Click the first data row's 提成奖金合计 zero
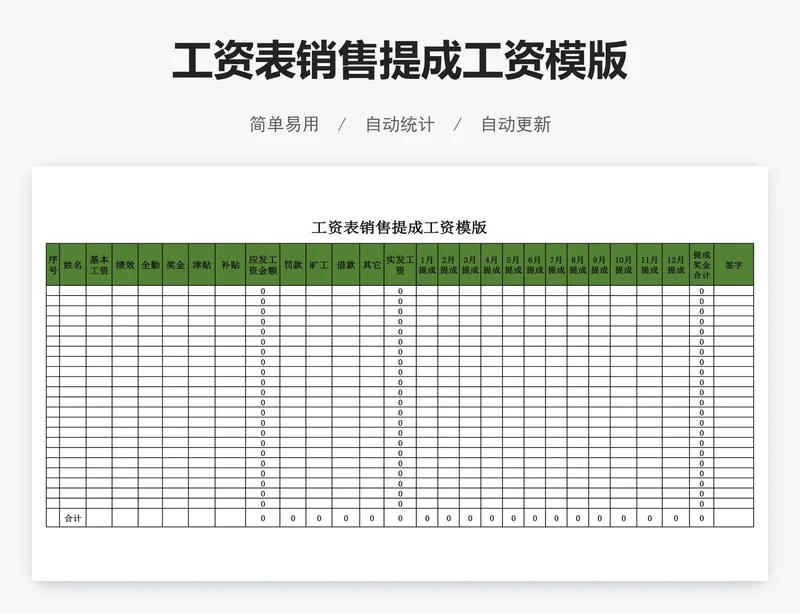Screen dimensions: 800x613 (702, 291)
